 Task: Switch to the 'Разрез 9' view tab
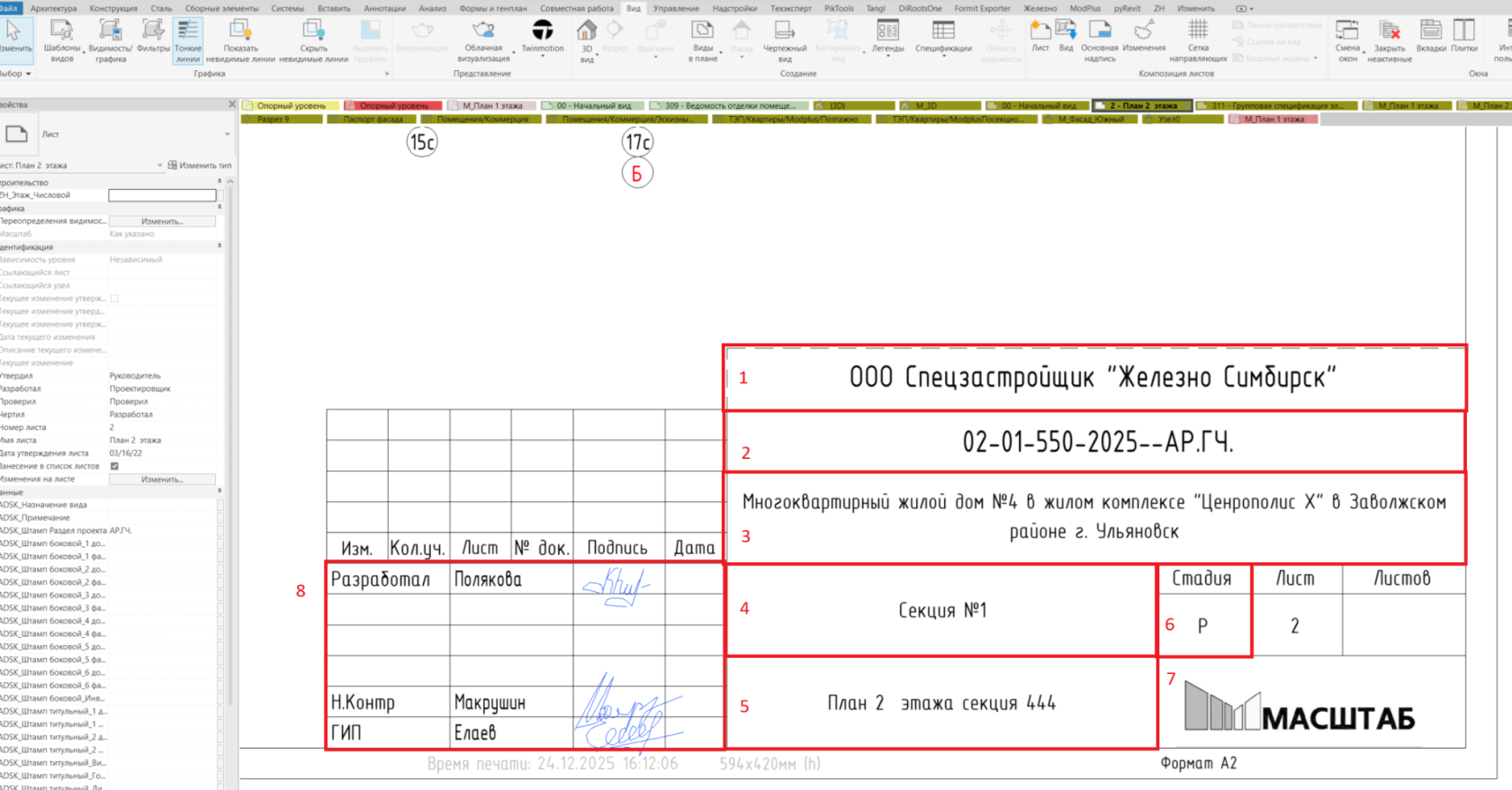point(282,119)
